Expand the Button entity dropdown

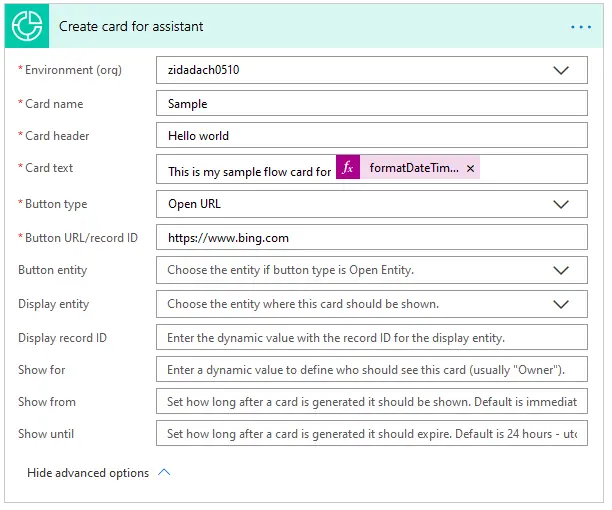561,270
